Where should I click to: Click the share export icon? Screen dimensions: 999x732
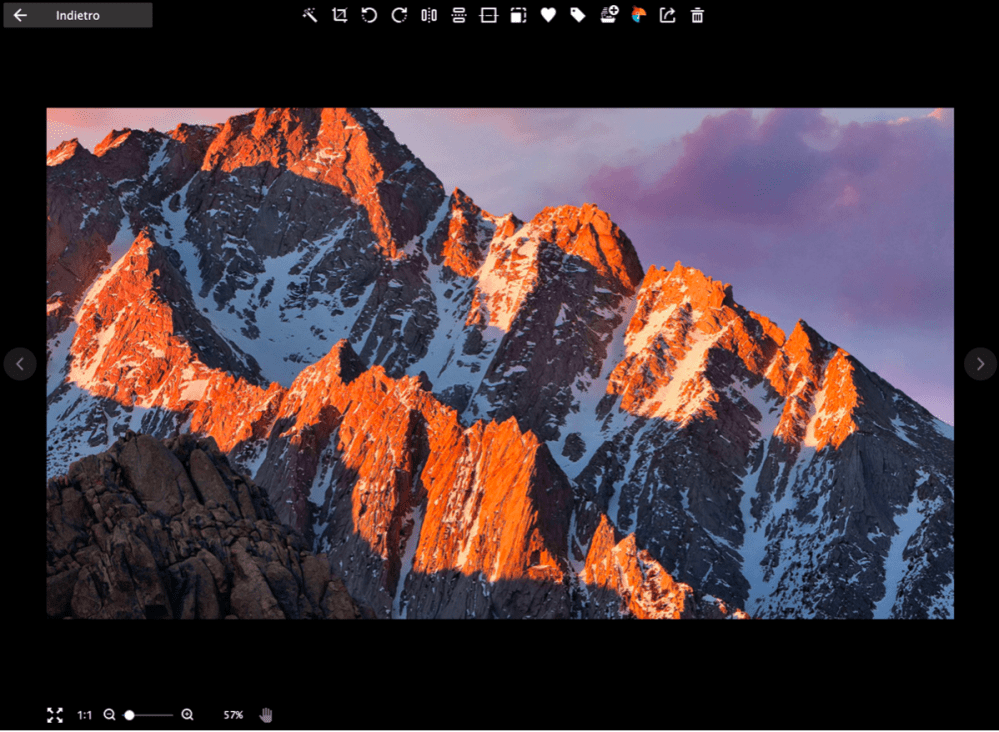[x=667, y=15]
